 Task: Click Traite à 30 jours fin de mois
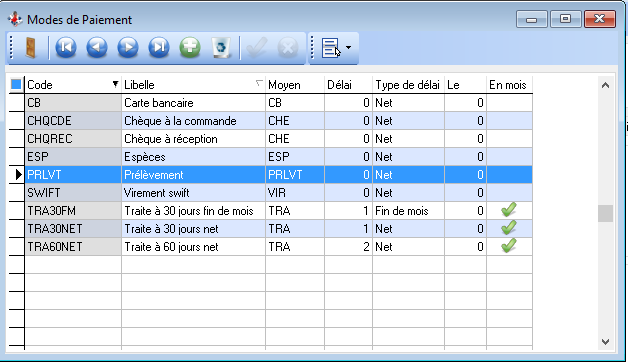(x=193, y=211)
